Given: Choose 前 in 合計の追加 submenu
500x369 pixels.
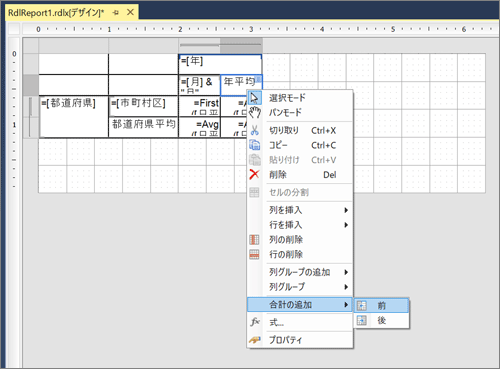Looking at the screenshot, I should [x=381, y=305].
